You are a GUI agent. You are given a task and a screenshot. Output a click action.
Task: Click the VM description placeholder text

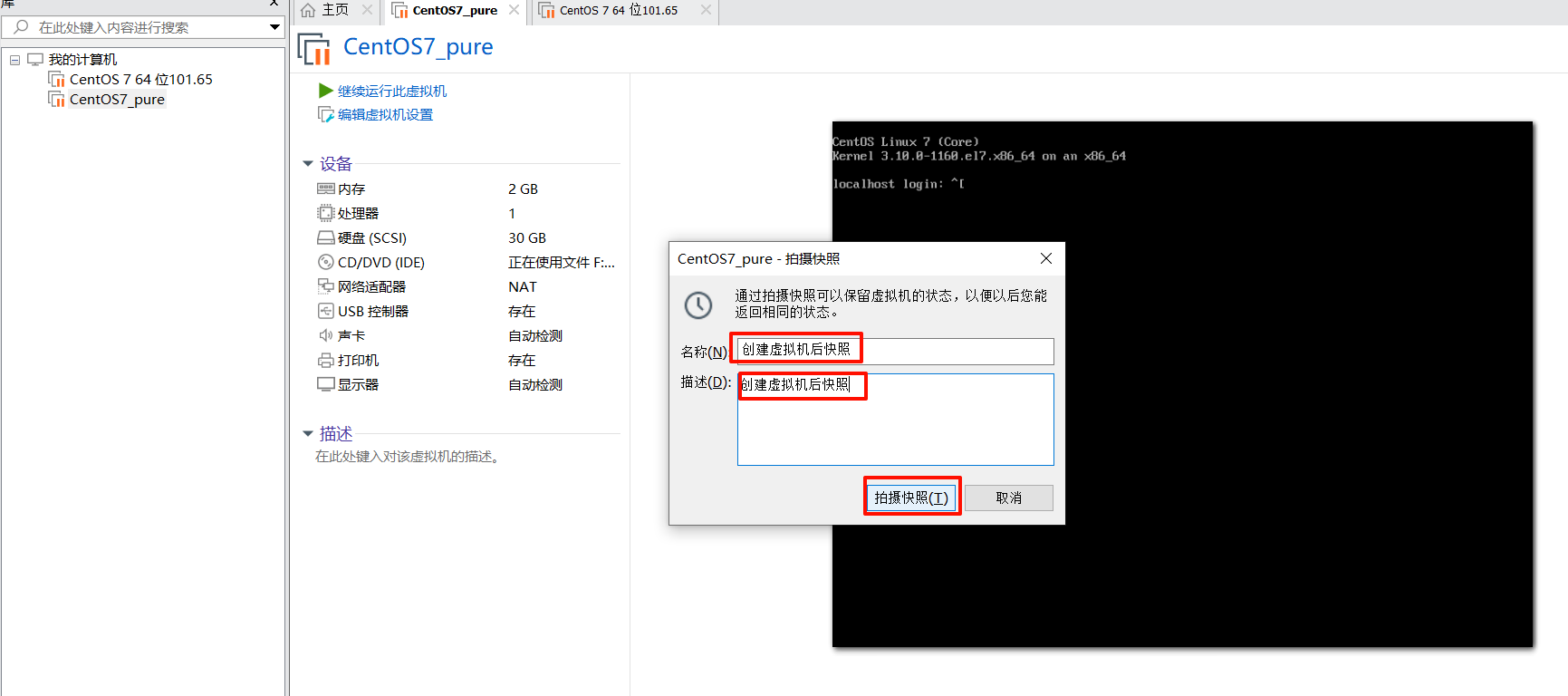[408, 456]
